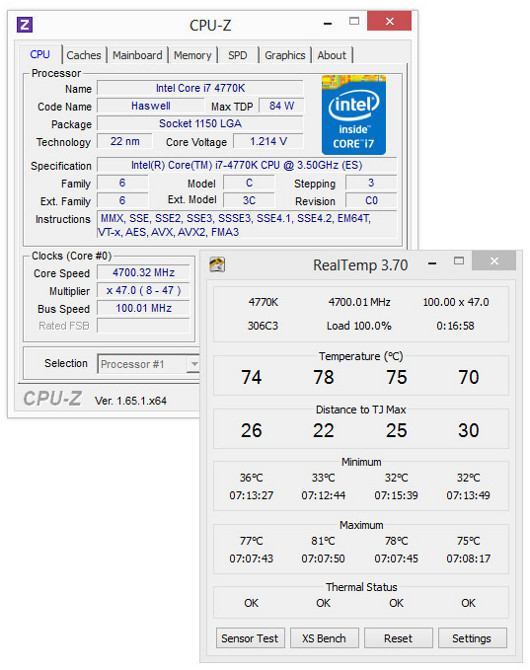The width and height of the screenshot is (530, 670).
Task: Click the Sensor Test button
Action: pyautogui.click(x=250, y=638)
